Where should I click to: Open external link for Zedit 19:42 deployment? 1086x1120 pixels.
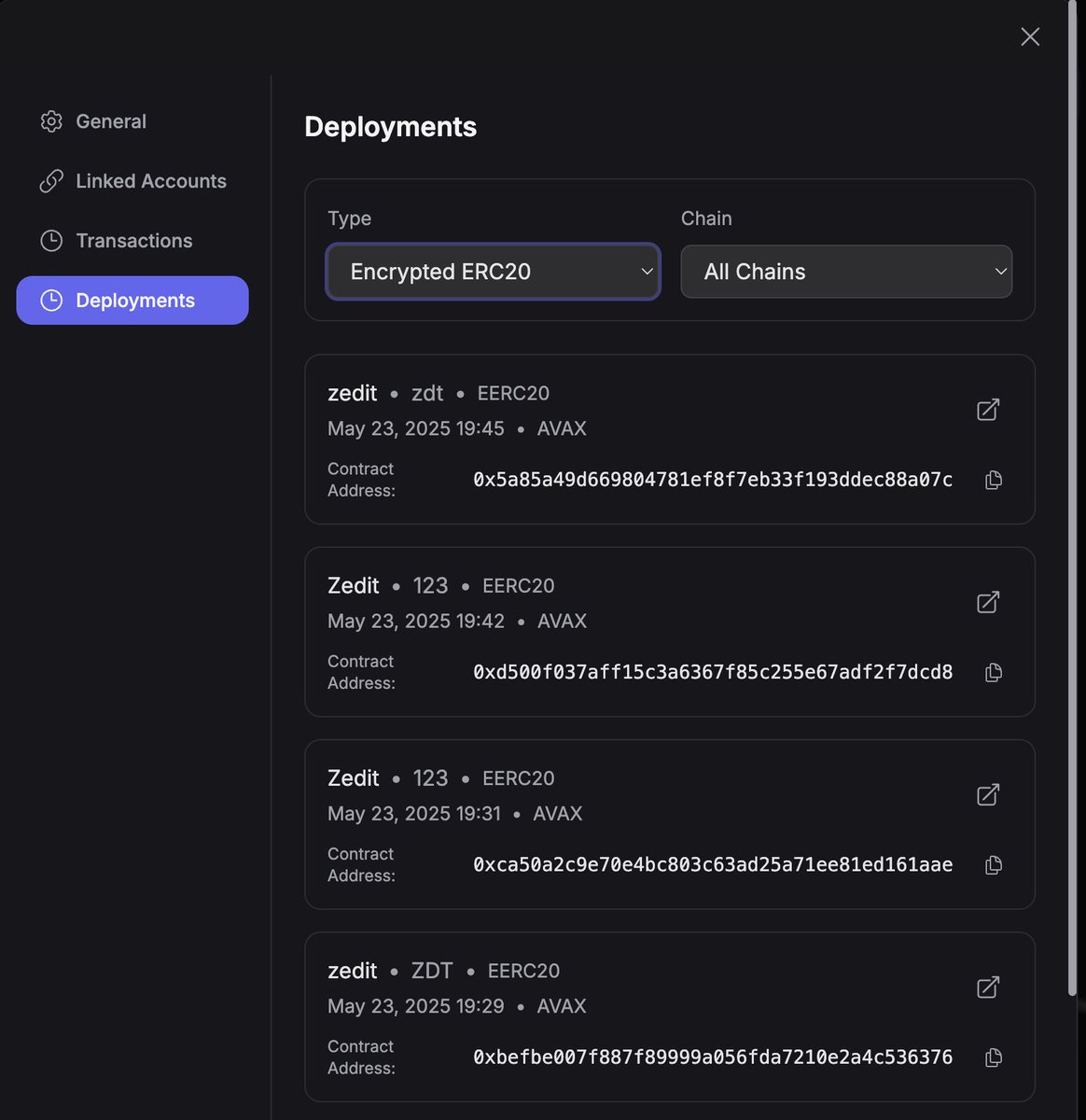point(988,602)
